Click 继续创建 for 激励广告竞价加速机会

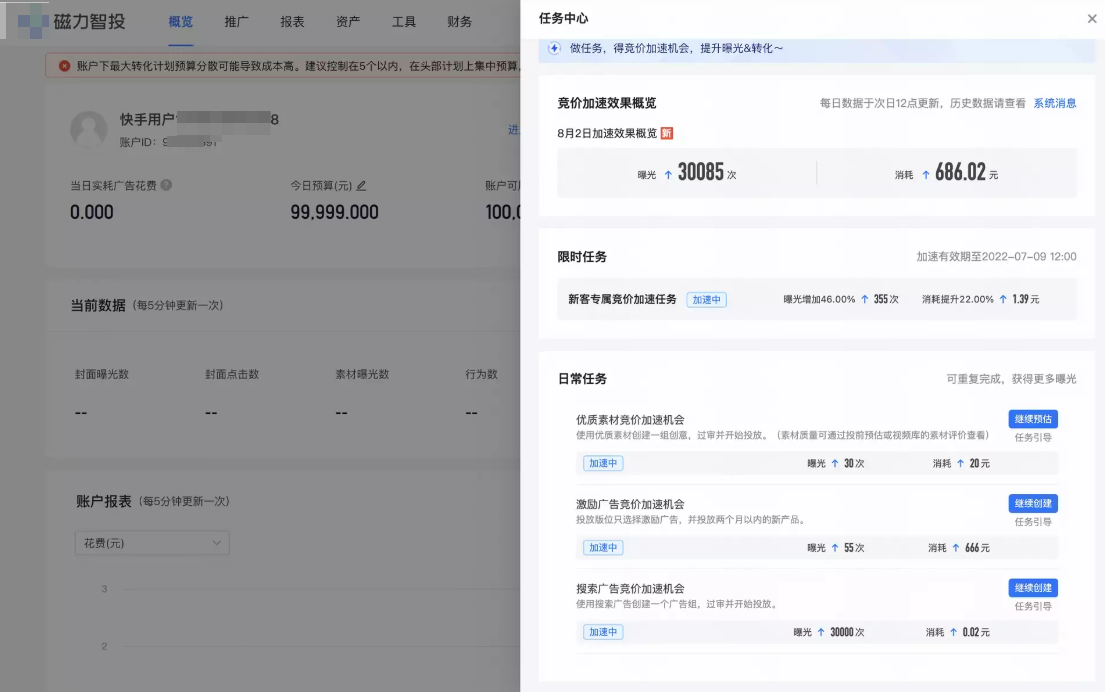1032,503
